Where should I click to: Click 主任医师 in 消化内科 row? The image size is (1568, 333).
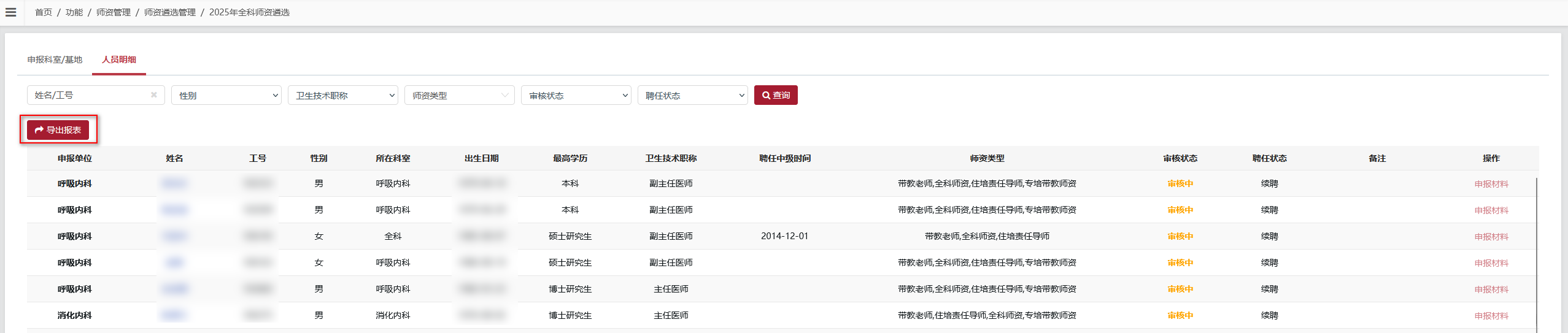point(671,315)
